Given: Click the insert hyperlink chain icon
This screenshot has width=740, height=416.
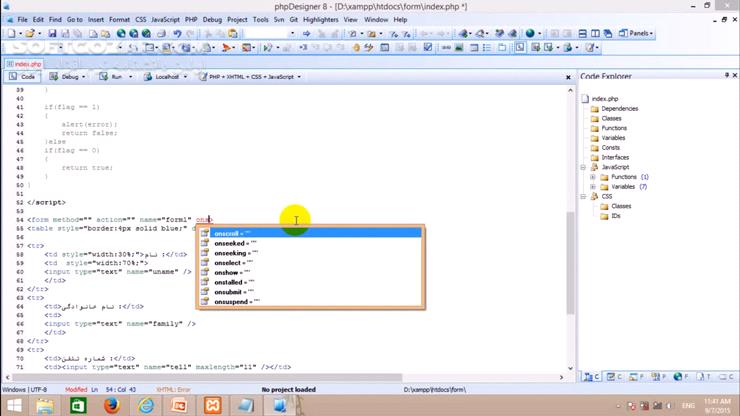Looking at the screenshot, I should (446, 48).
